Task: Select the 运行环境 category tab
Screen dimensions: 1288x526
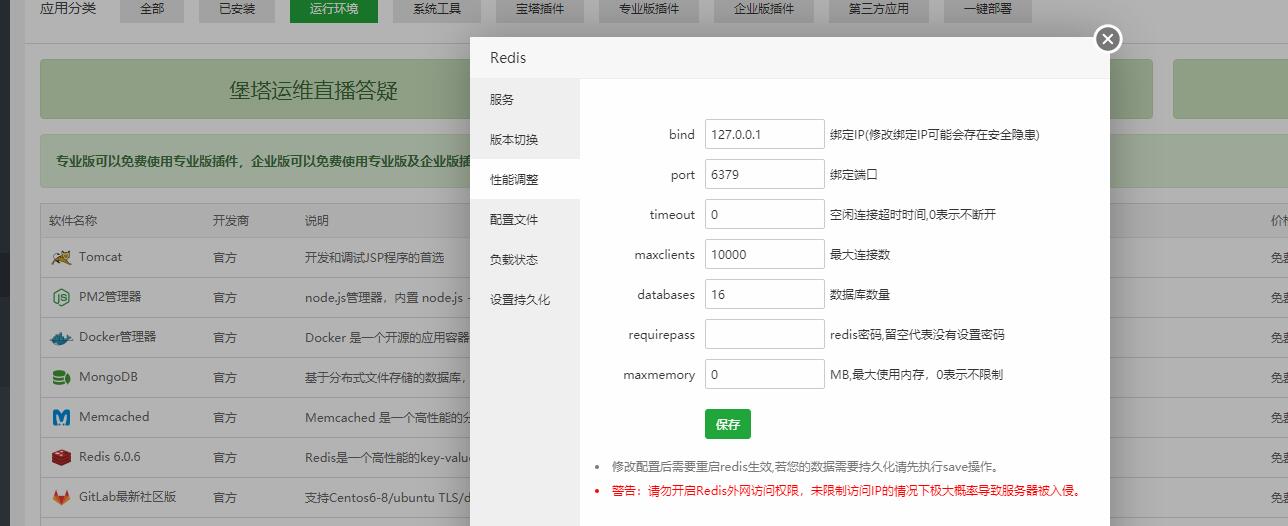Action: (x=334, y=9)
